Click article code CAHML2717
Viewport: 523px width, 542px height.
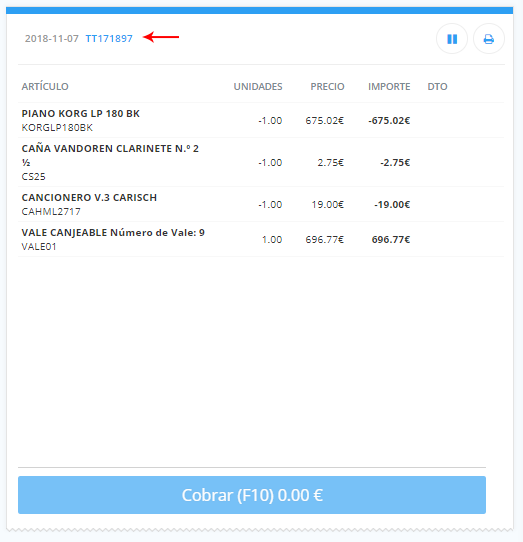51,212
